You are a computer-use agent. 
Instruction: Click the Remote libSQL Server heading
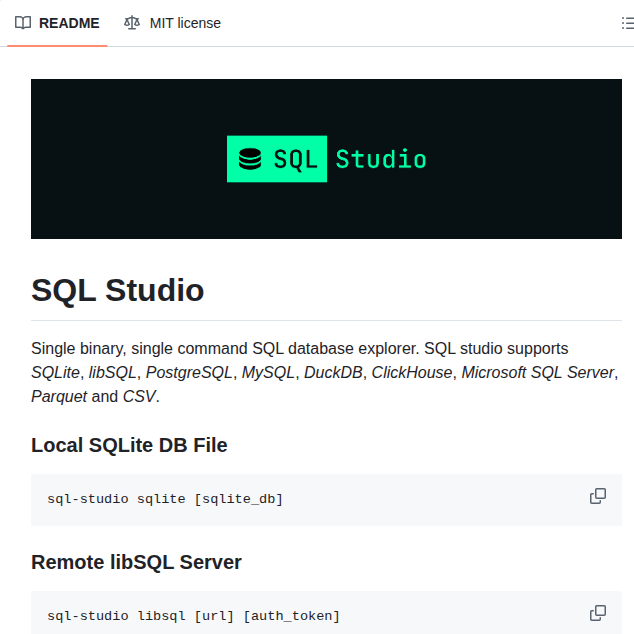coord(136,562)
